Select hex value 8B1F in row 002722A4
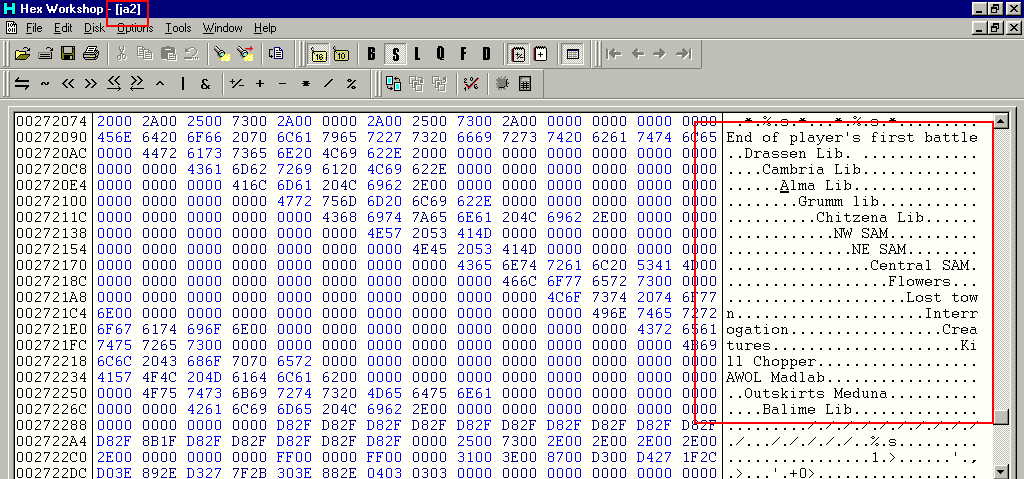Screen dimensions: 1024x479 (x=159, y=441)
